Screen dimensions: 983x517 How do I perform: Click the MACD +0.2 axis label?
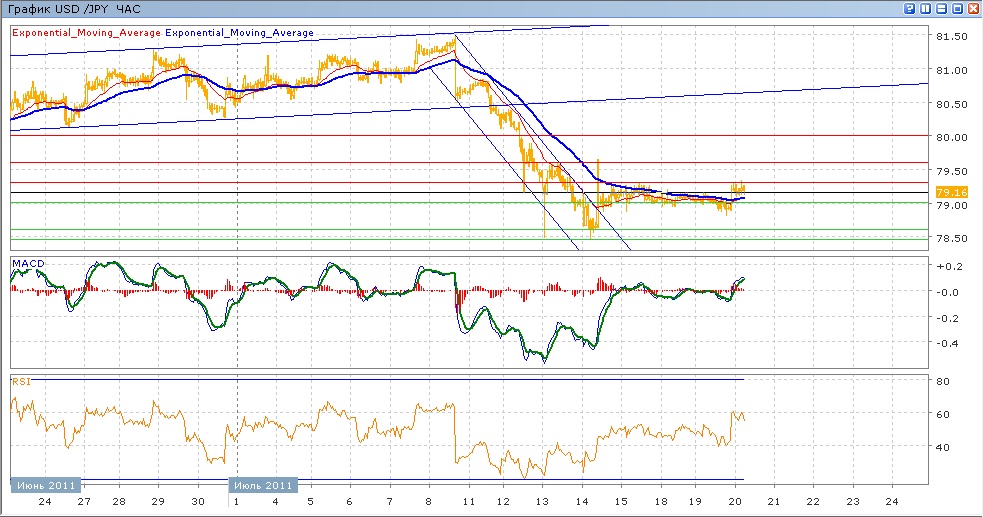pos(946,267)
